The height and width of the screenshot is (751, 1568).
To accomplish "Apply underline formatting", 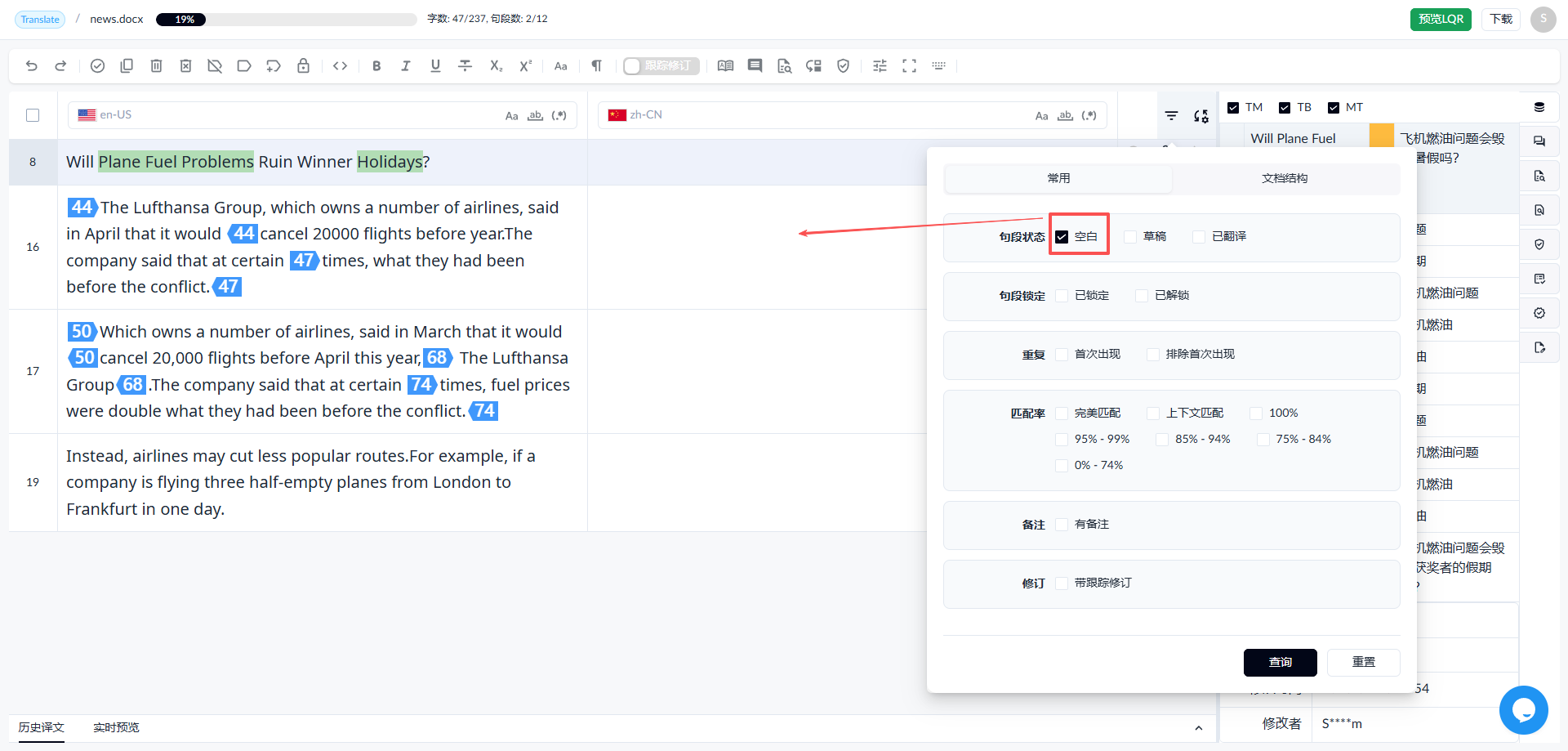I will click(x=435, y=66).
